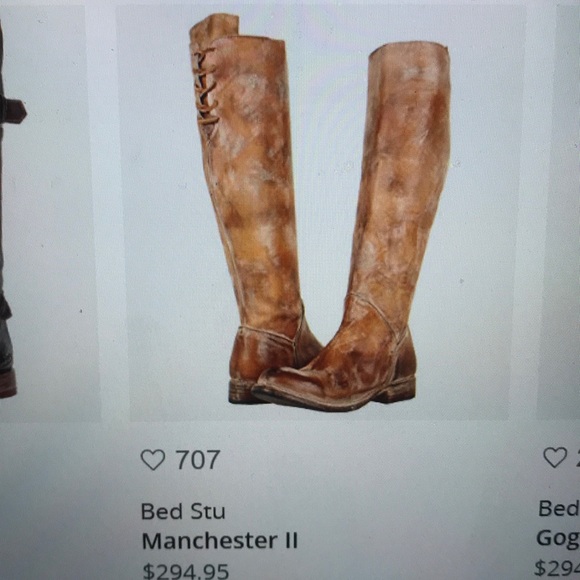Favorite Manchester II with the heart icon
The image size is (580, 580).
(153, 459)
